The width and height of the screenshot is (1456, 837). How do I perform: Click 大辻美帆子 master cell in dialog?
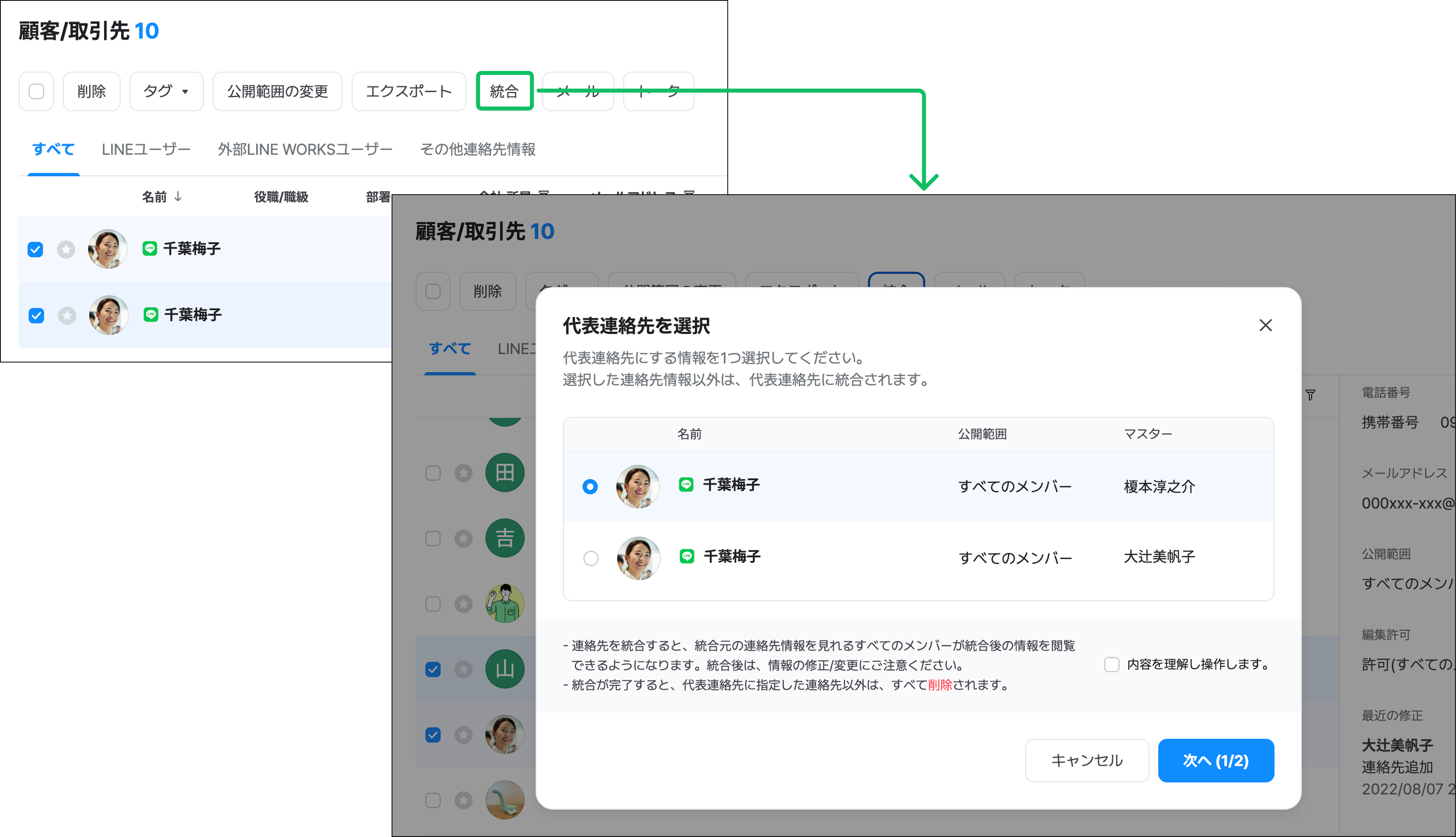[x=1159, y=556]
